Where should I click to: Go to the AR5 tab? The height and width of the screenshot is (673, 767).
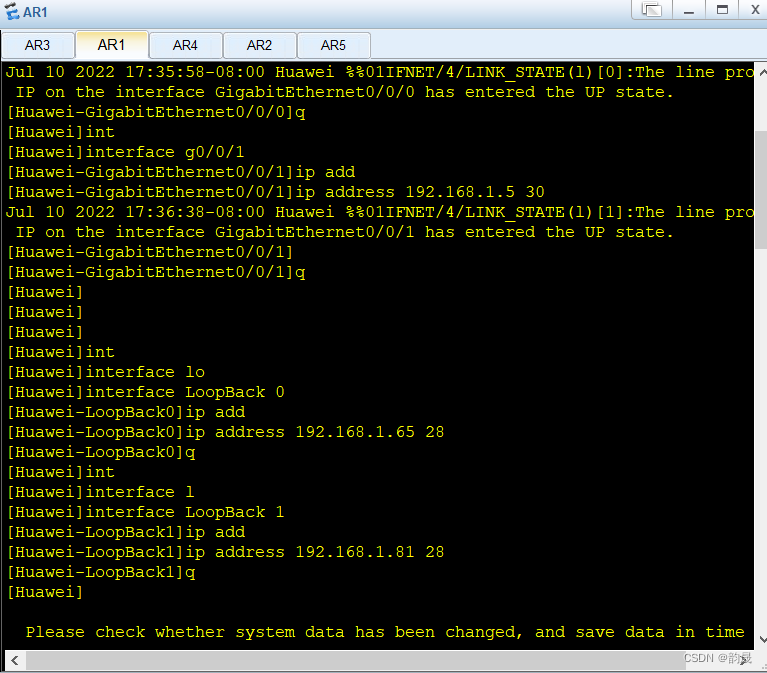(333, 45)
